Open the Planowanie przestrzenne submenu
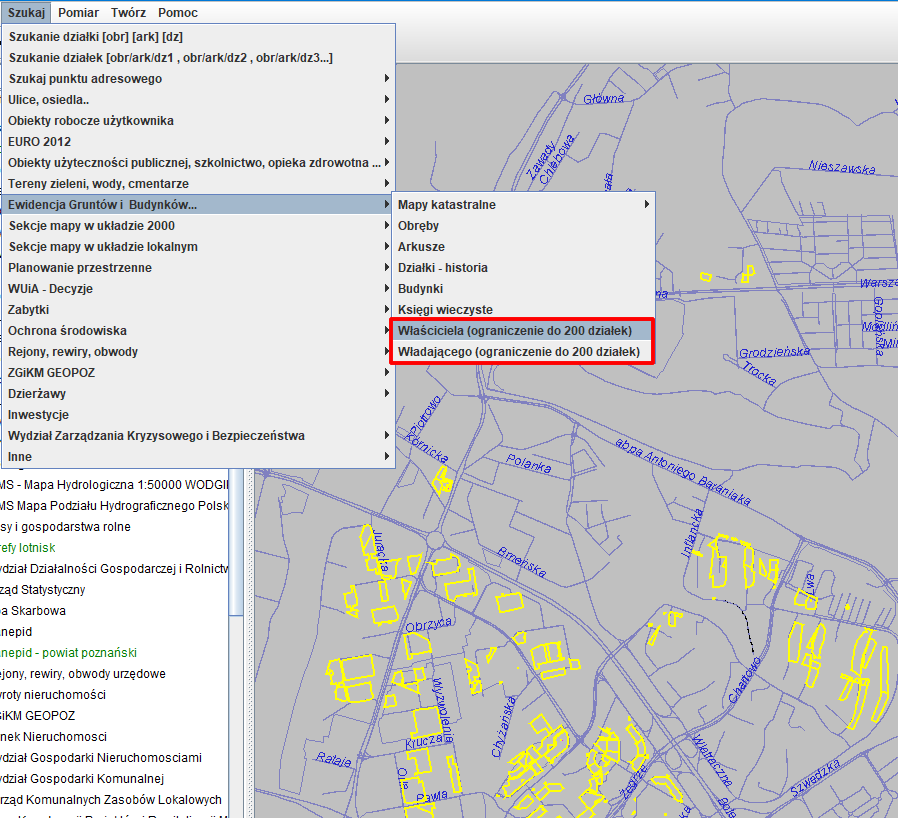The height and width of the screenshot is (818, 898). coord(80,268)
